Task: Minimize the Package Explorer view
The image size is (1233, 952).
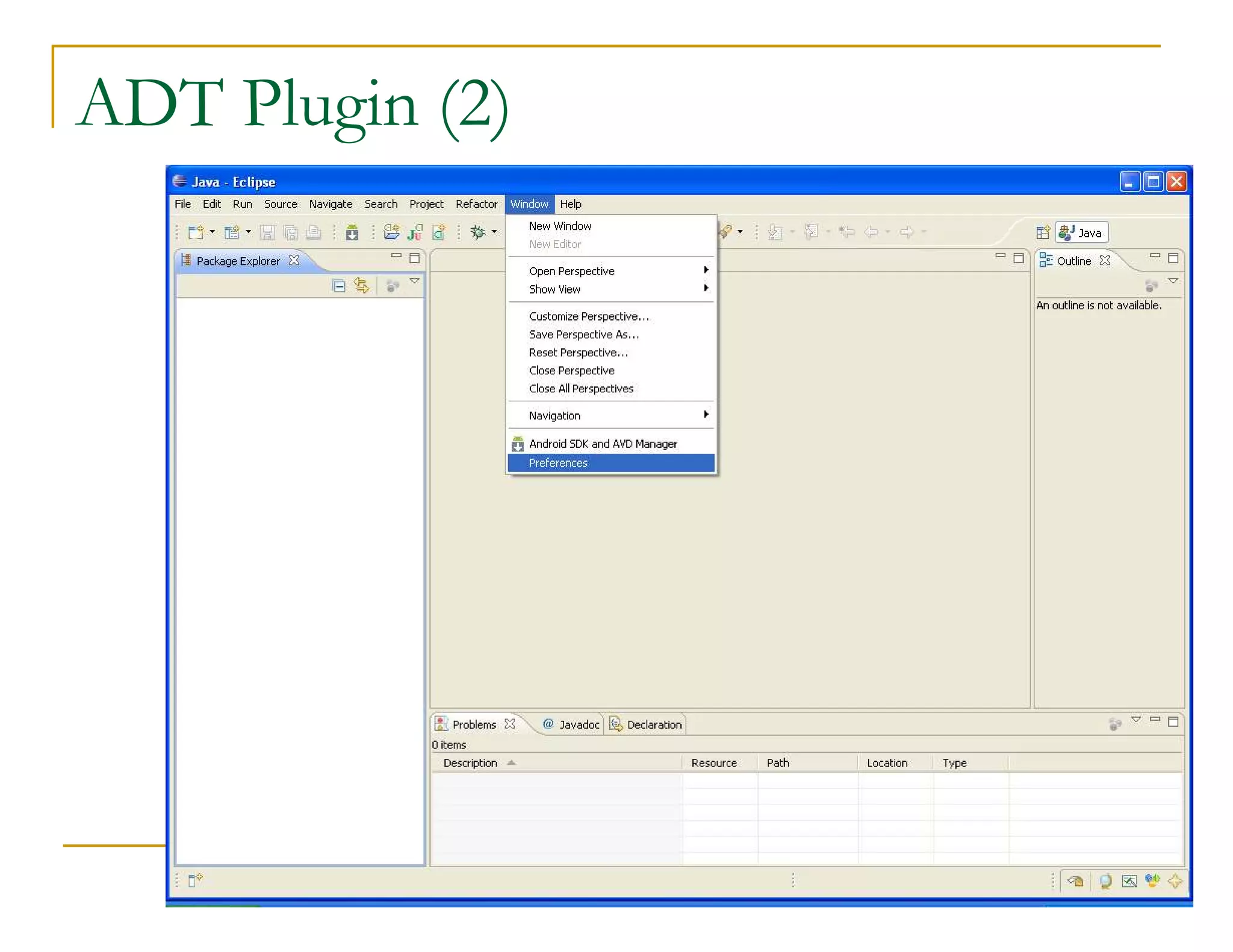Action: 396,256
